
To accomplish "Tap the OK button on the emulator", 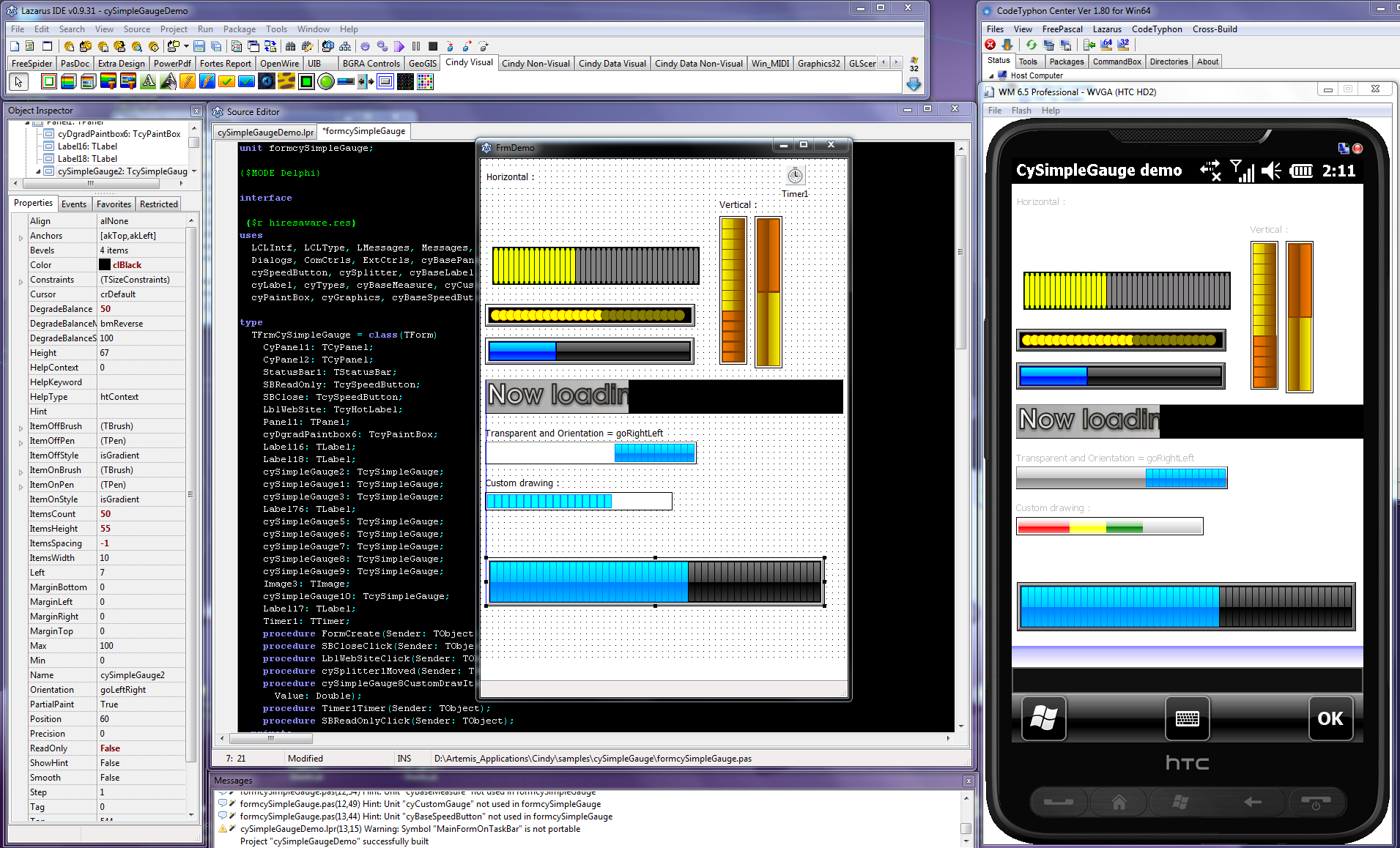I will tap(1330, 718).
